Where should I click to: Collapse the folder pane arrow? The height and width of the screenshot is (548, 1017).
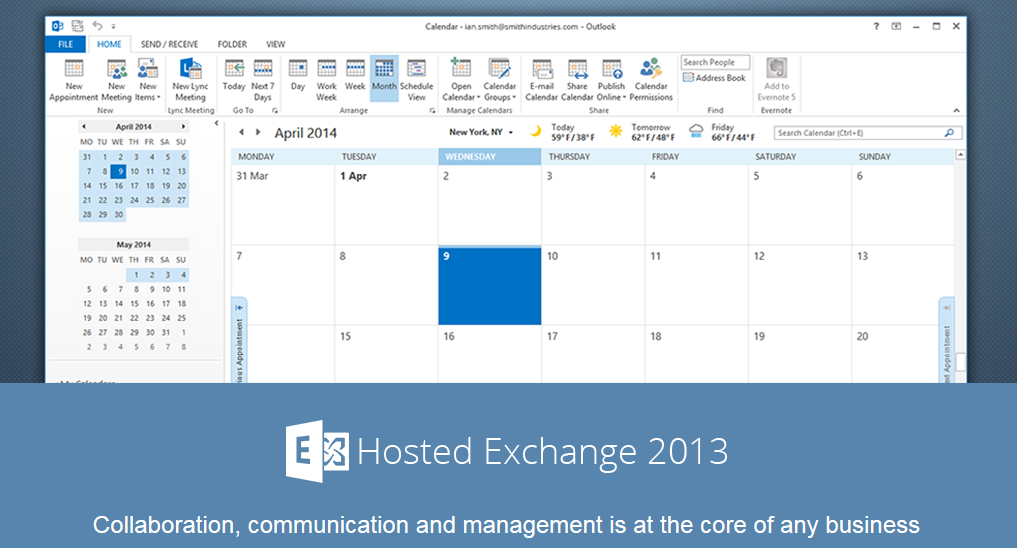[216, 123]
